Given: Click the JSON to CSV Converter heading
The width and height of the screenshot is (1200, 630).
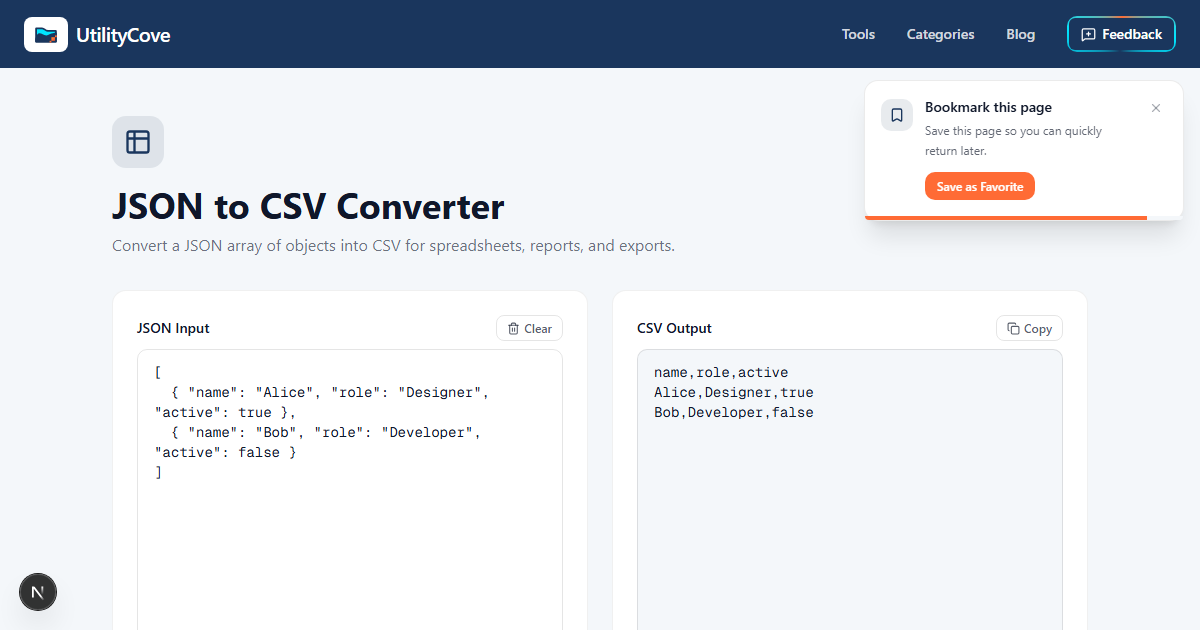Looking at the screenshot, I should (308, 207).
